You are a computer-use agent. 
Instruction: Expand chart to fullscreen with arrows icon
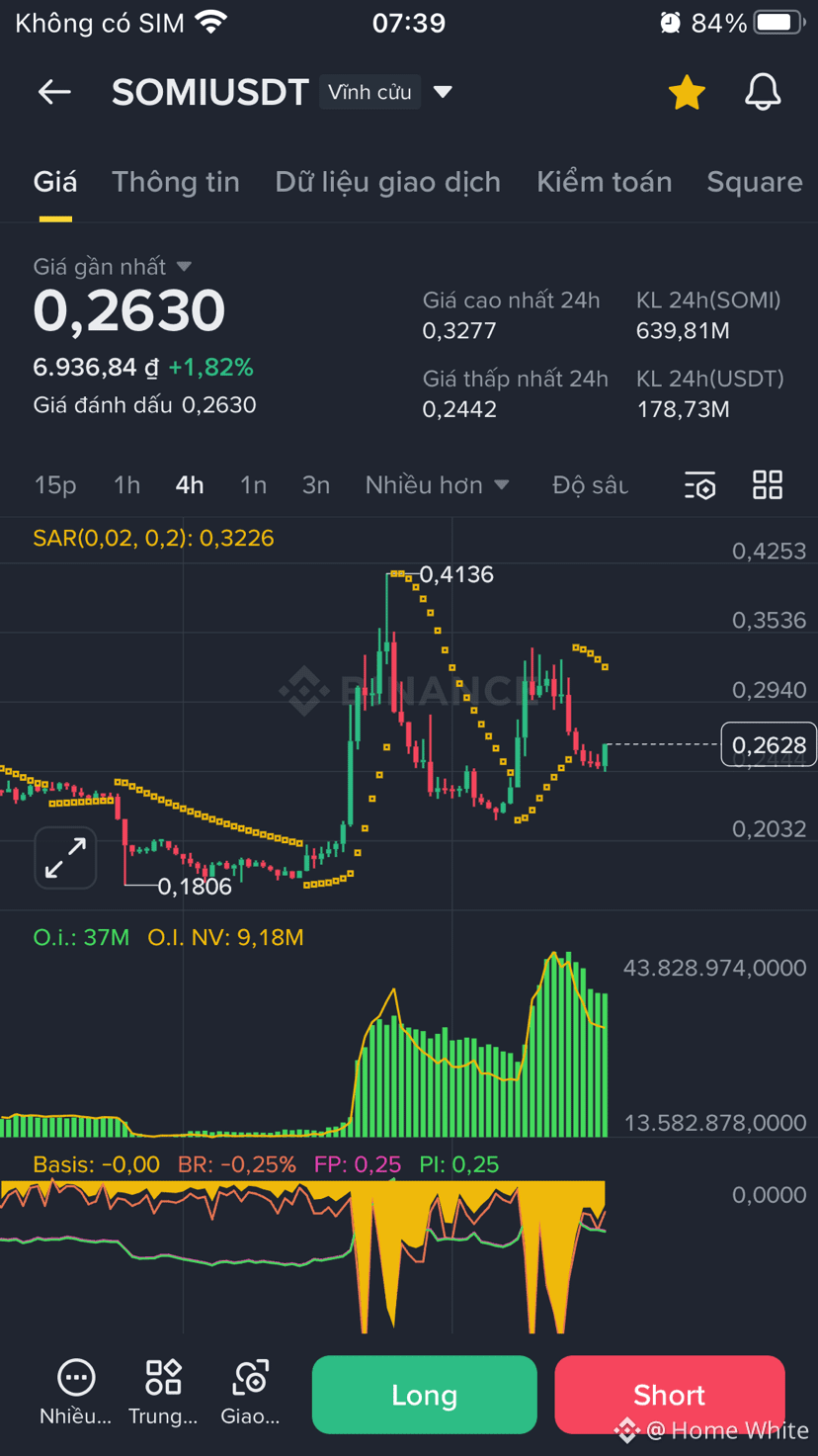(x=65, y=857)
